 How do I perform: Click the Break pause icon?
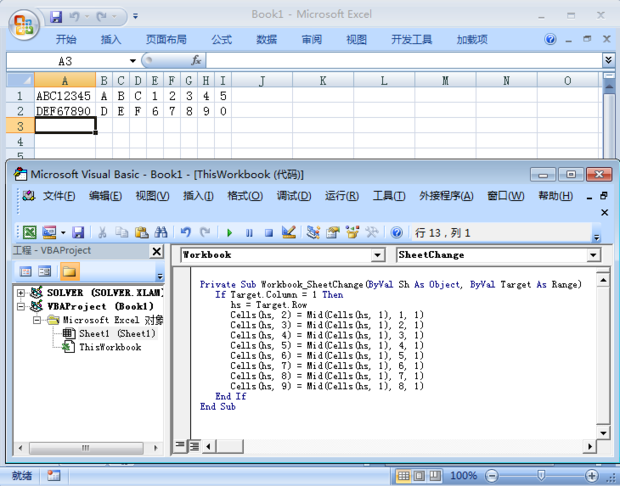coord(249,233)
